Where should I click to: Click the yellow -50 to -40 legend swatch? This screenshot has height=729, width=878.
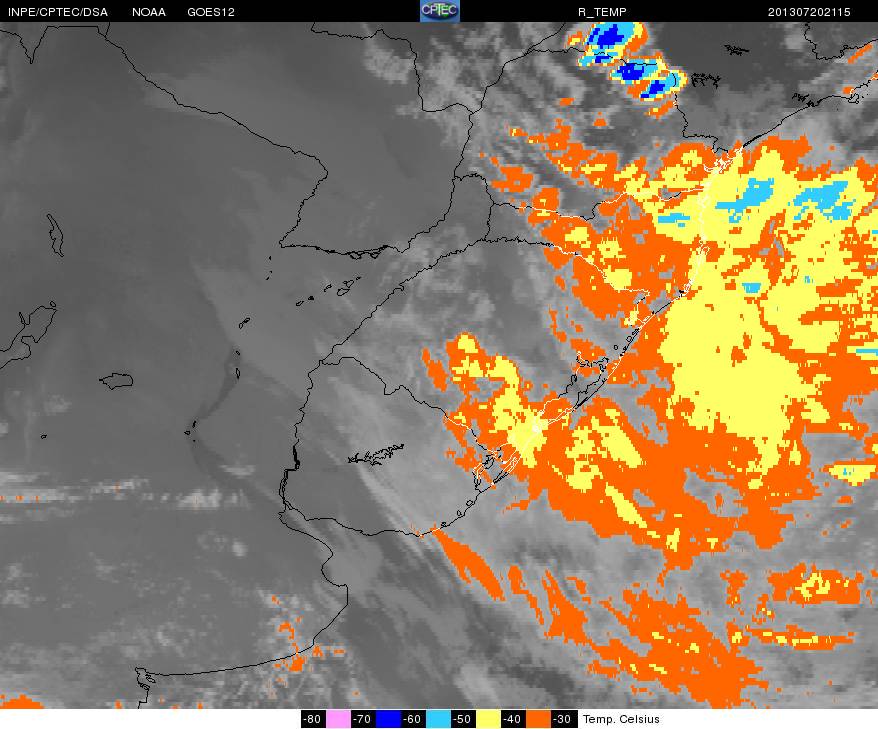coord(488,719)
